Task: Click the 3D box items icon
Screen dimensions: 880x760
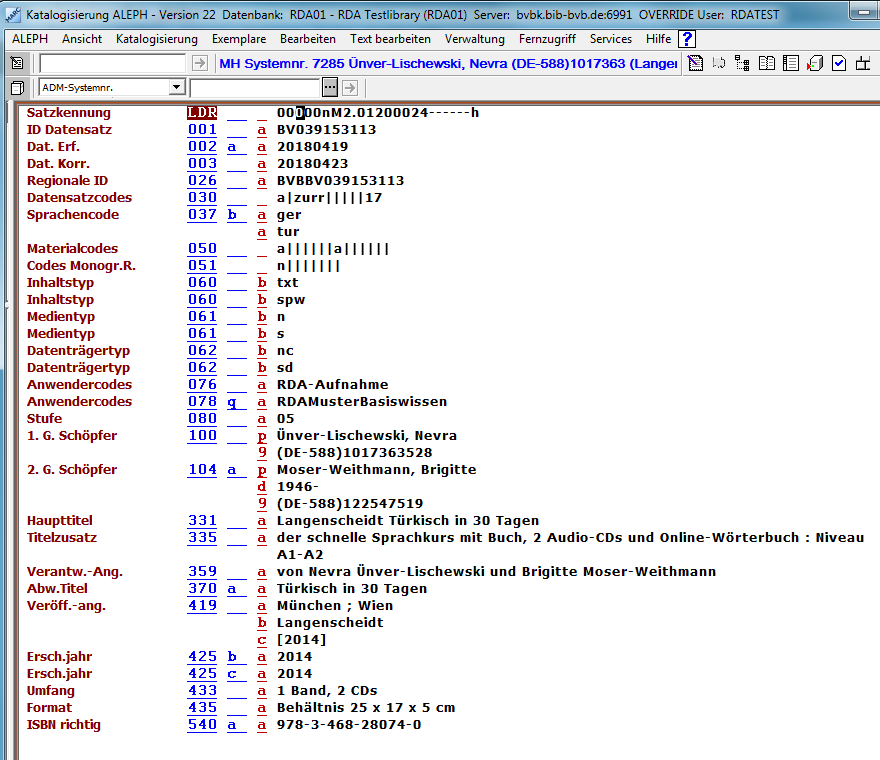Action: 815,64
